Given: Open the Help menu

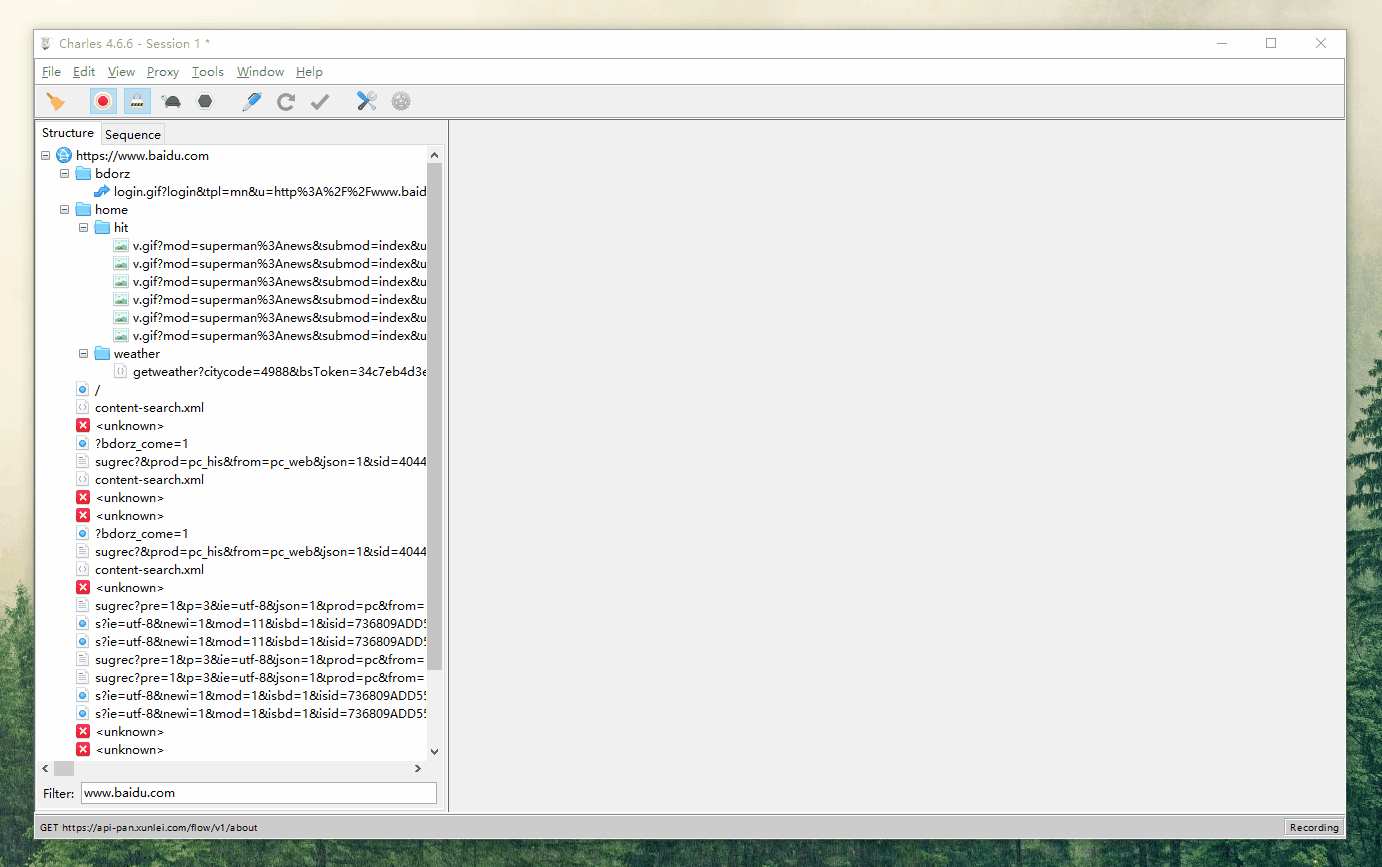Looking at the screenshot, I should coord(309,72).
